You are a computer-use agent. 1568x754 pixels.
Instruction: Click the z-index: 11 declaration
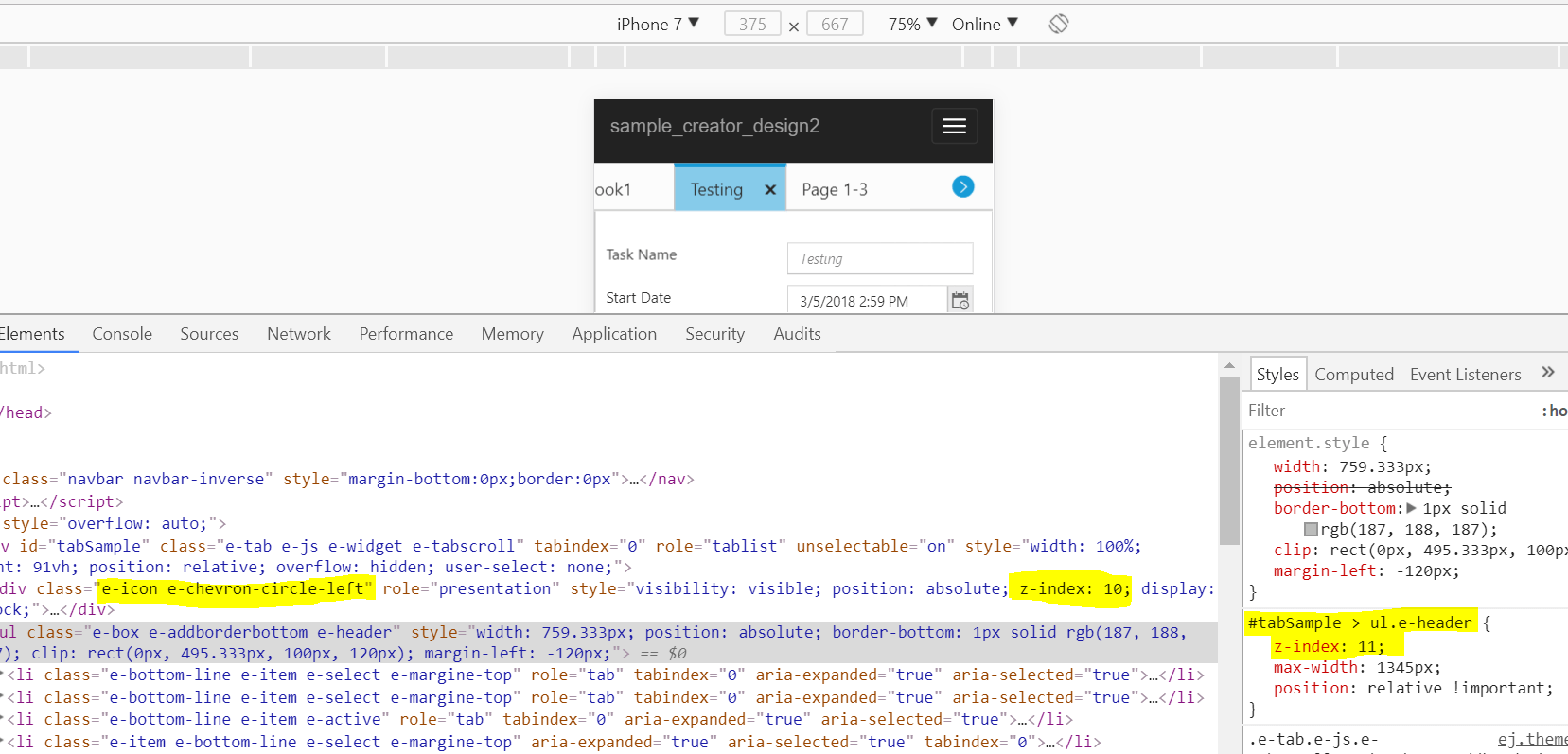click(x=1329, y=646)
